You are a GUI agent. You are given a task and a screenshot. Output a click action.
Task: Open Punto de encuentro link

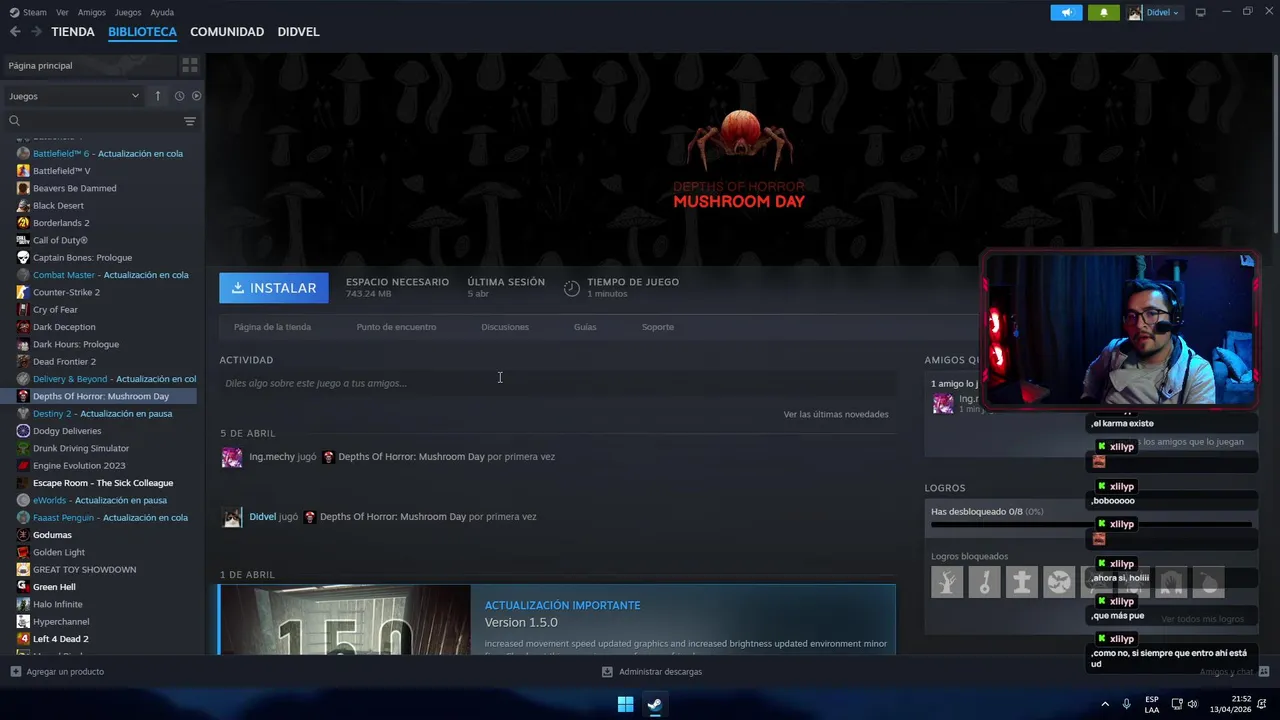(396, 327)
